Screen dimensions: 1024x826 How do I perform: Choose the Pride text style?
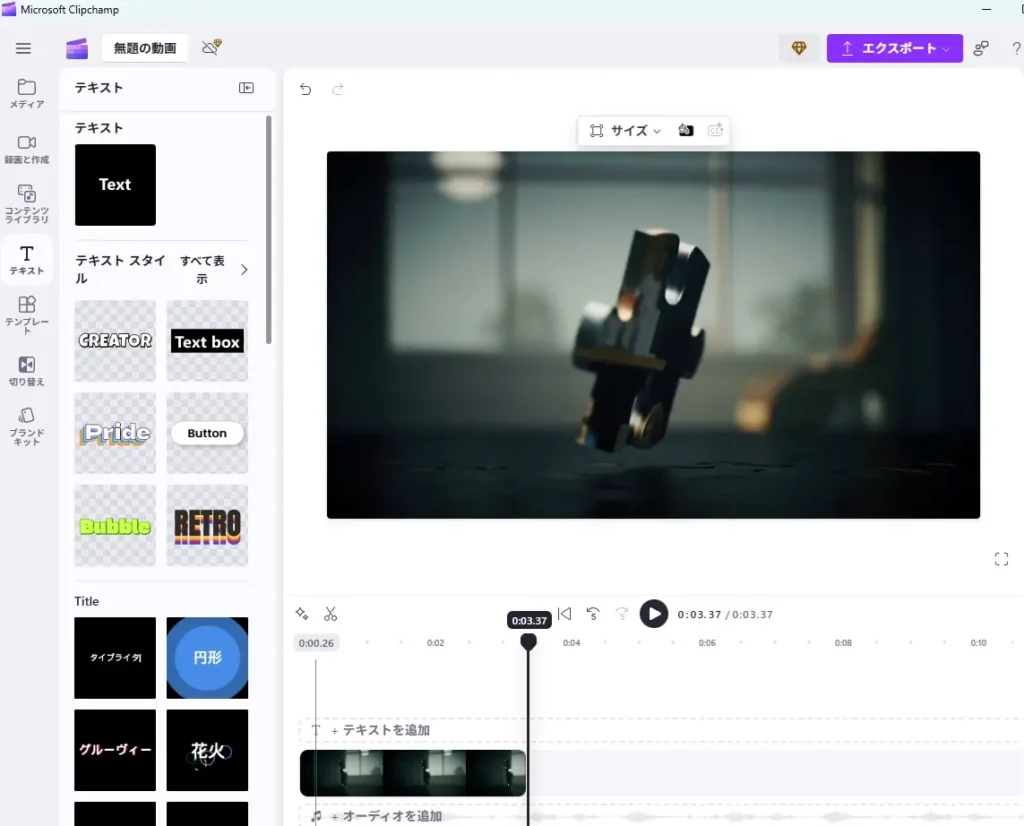[115, 433]
